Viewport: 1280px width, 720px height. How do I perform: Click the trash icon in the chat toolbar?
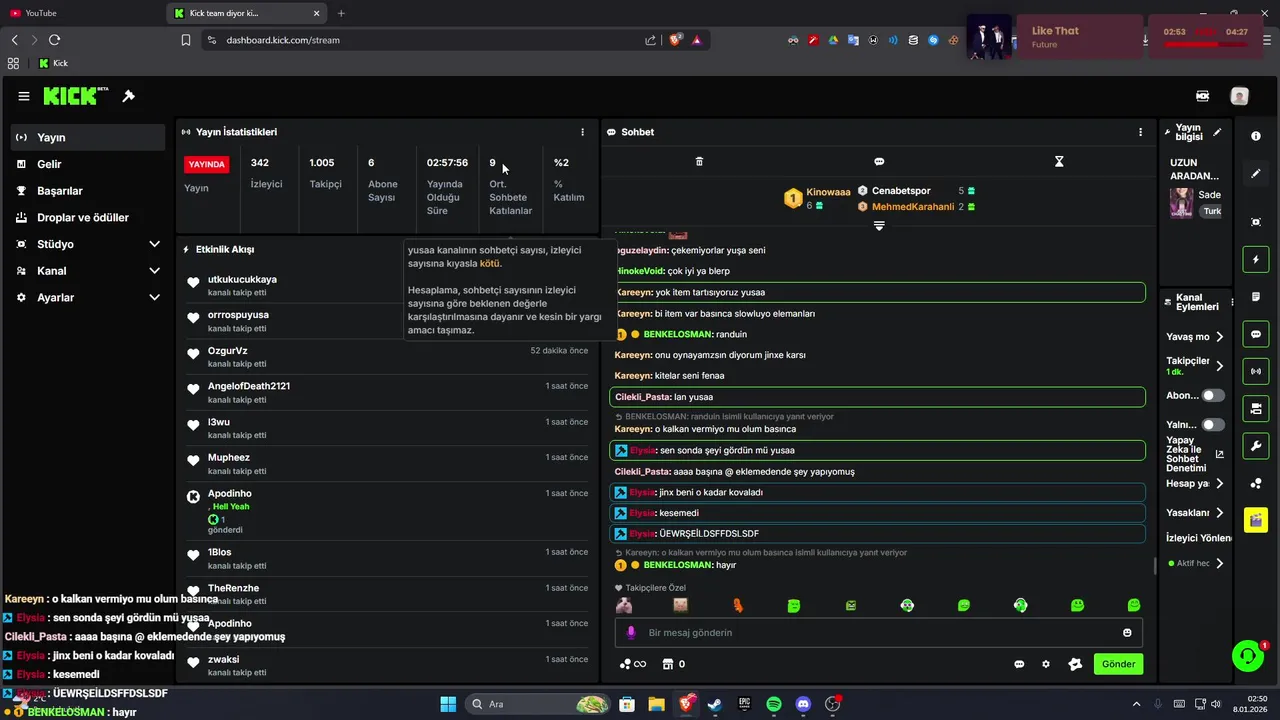click(699, 161)
